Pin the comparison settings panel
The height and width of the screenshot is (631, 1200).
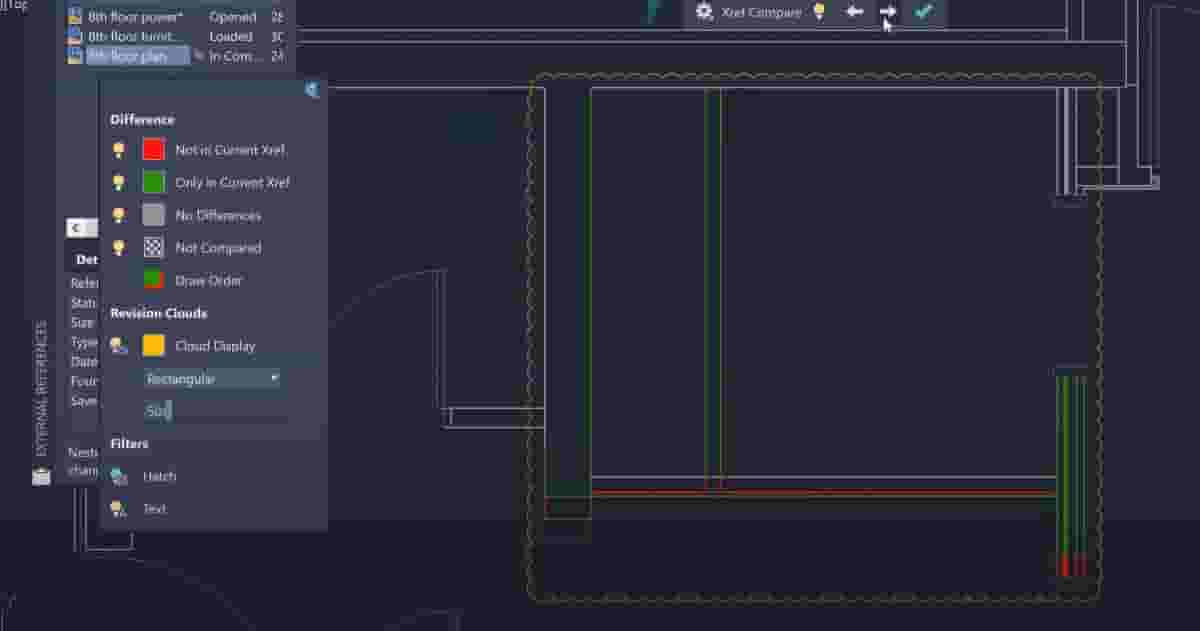pyautogui.click(x=313, y=90)
